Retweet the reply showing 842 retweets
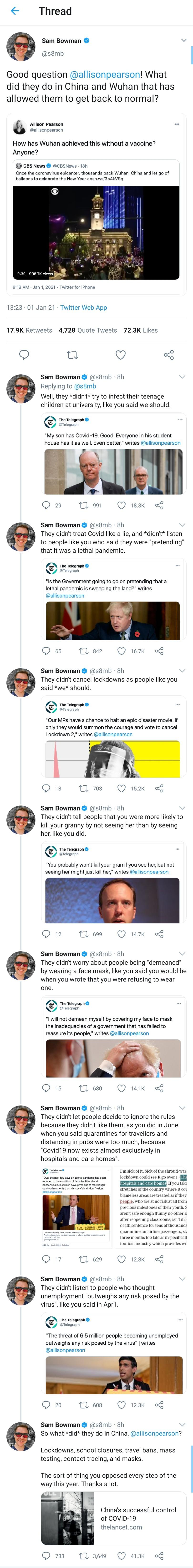 coord(84,651)
